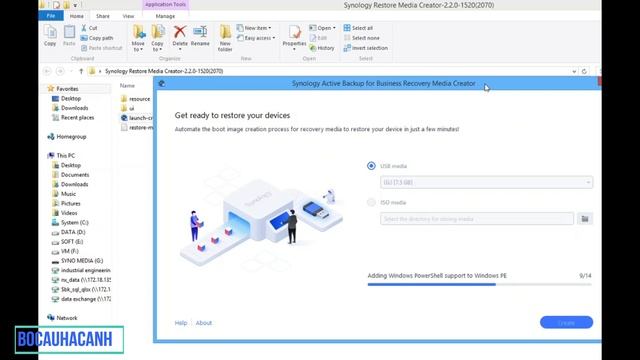Image resolution: width=640 pixels, height=360 pixels.
Task: Go up one folder level with the up arrow
Action: [x=81, y=71]
